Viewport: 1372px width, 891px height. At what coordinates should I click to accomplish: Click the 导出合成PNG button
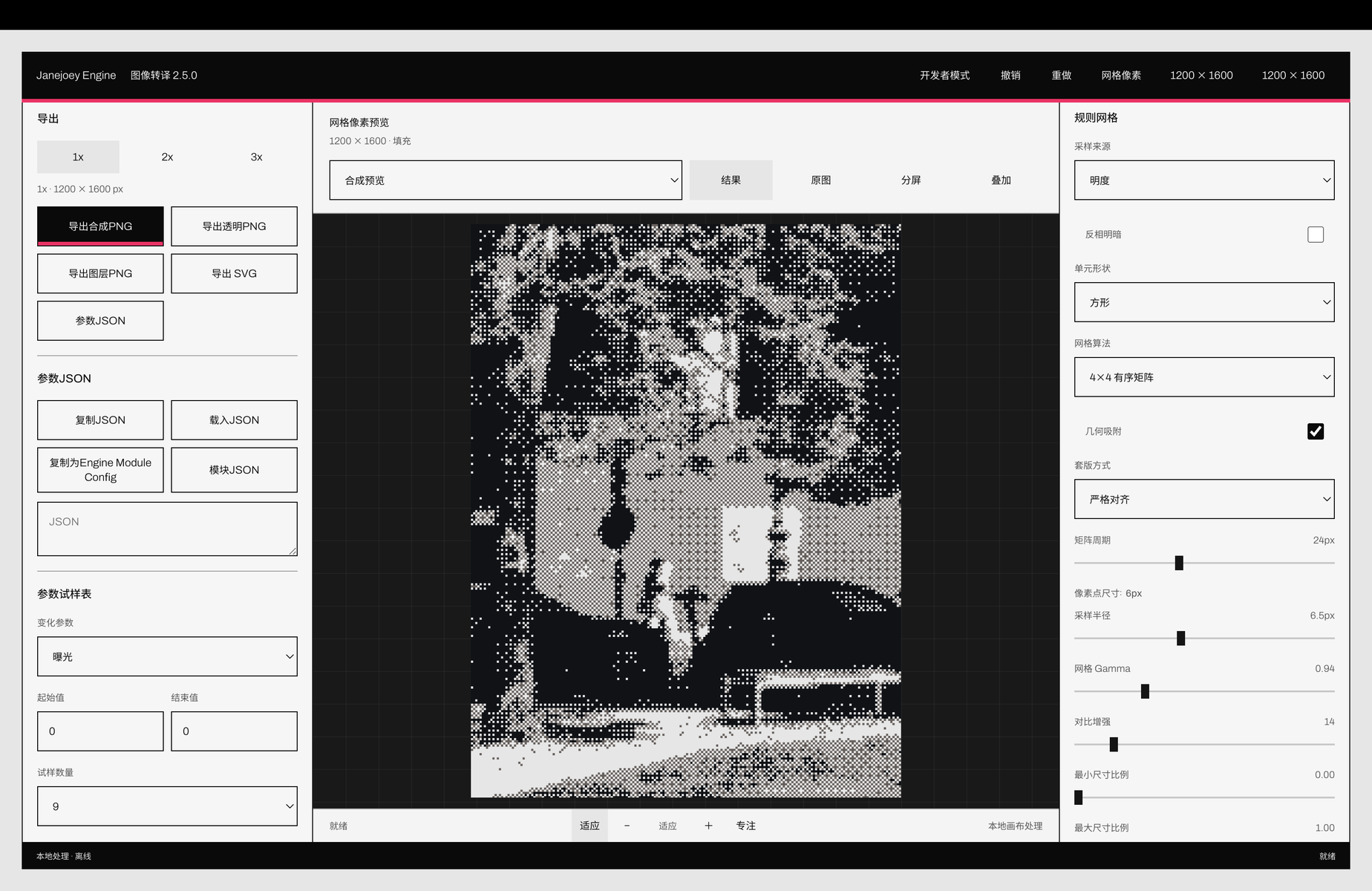pyautogui.click(x=100, y=226)
